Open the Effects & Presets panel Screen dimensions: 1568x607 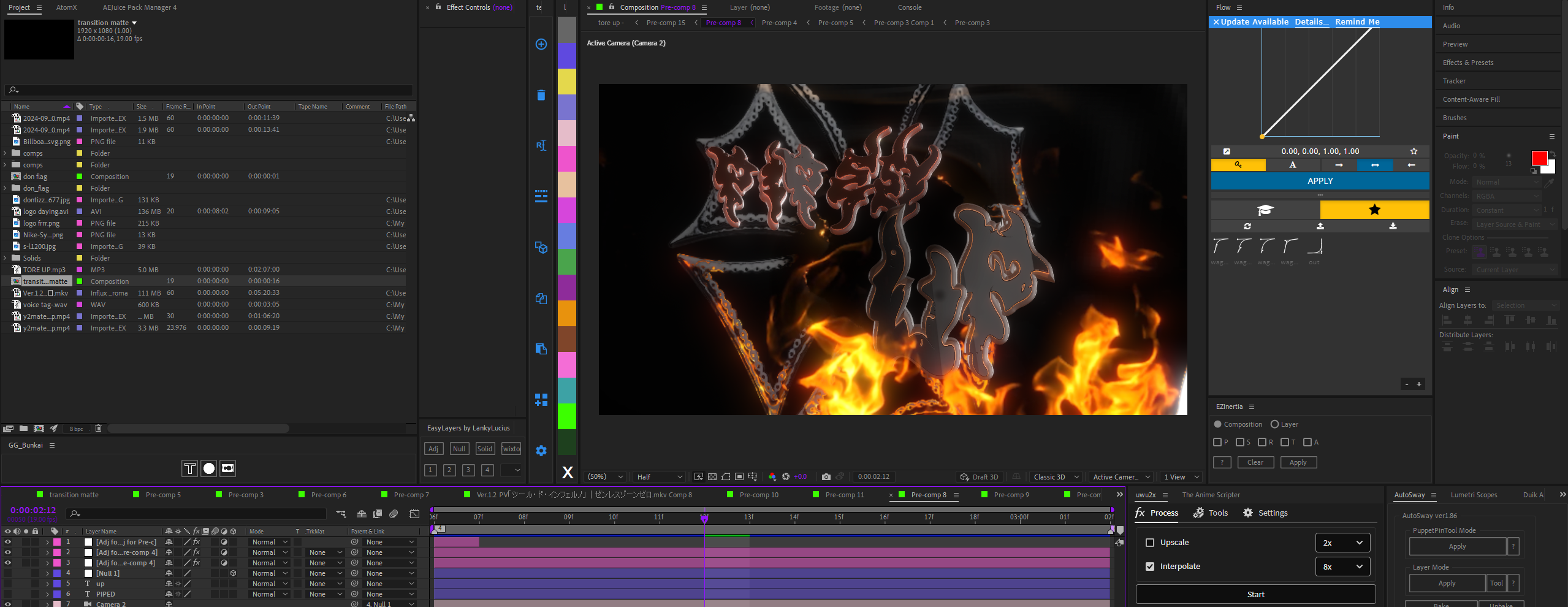tap(1467, 63)
